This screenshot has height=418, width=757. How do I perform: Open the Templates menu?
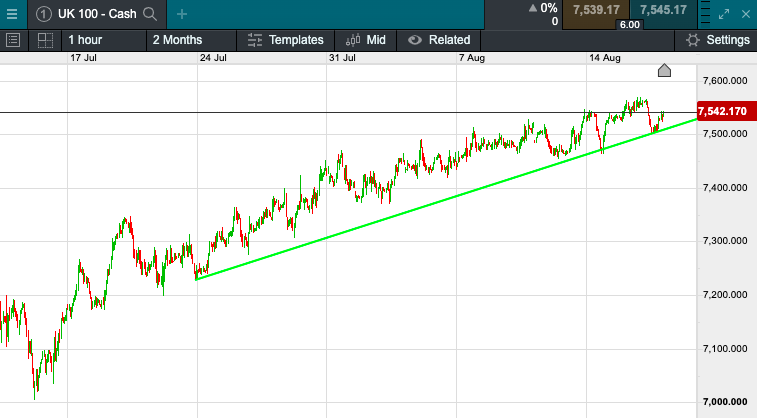286,40
